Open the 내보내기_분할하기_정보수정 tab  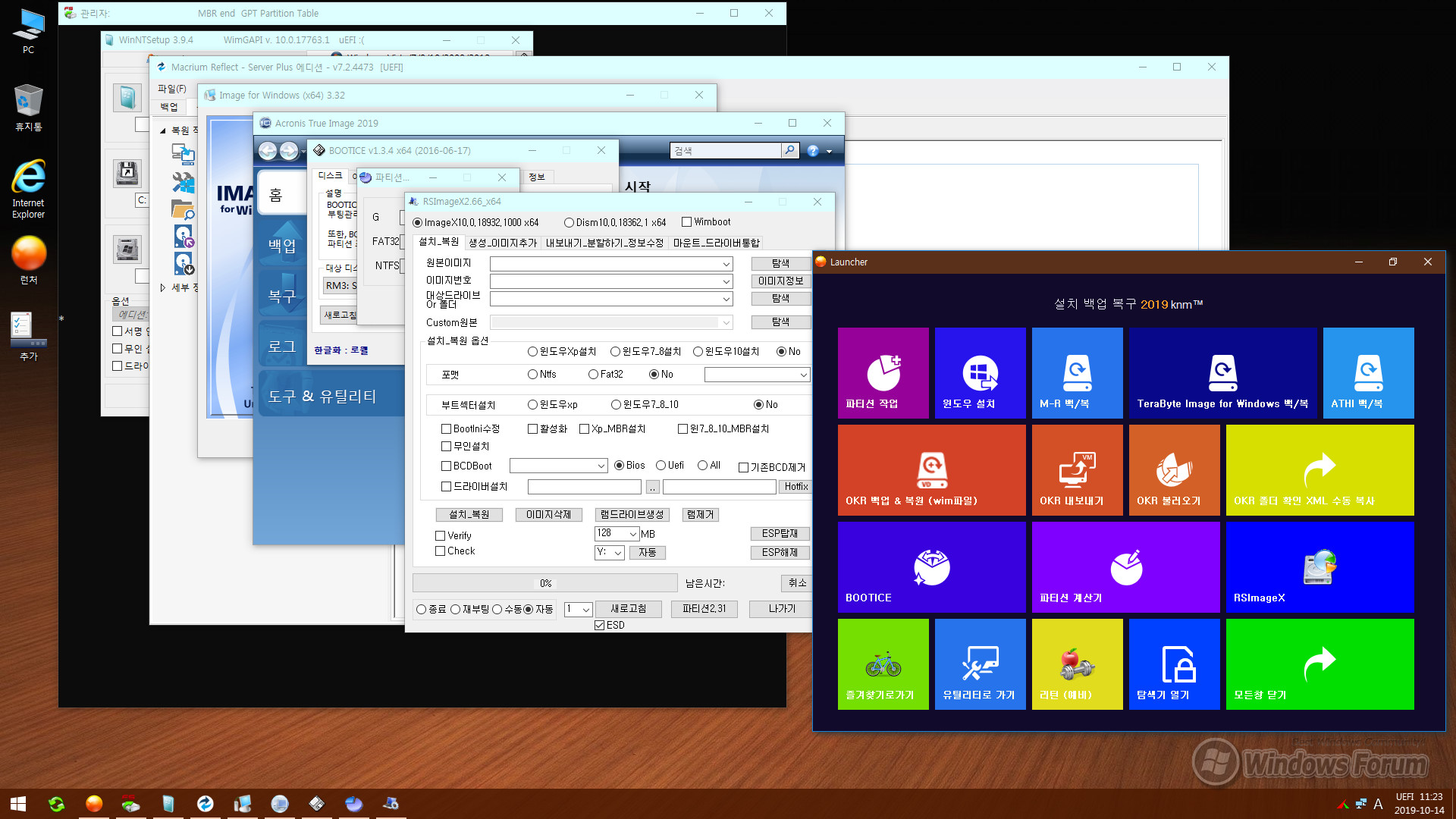pyautogui.click(x=604, y=243)
